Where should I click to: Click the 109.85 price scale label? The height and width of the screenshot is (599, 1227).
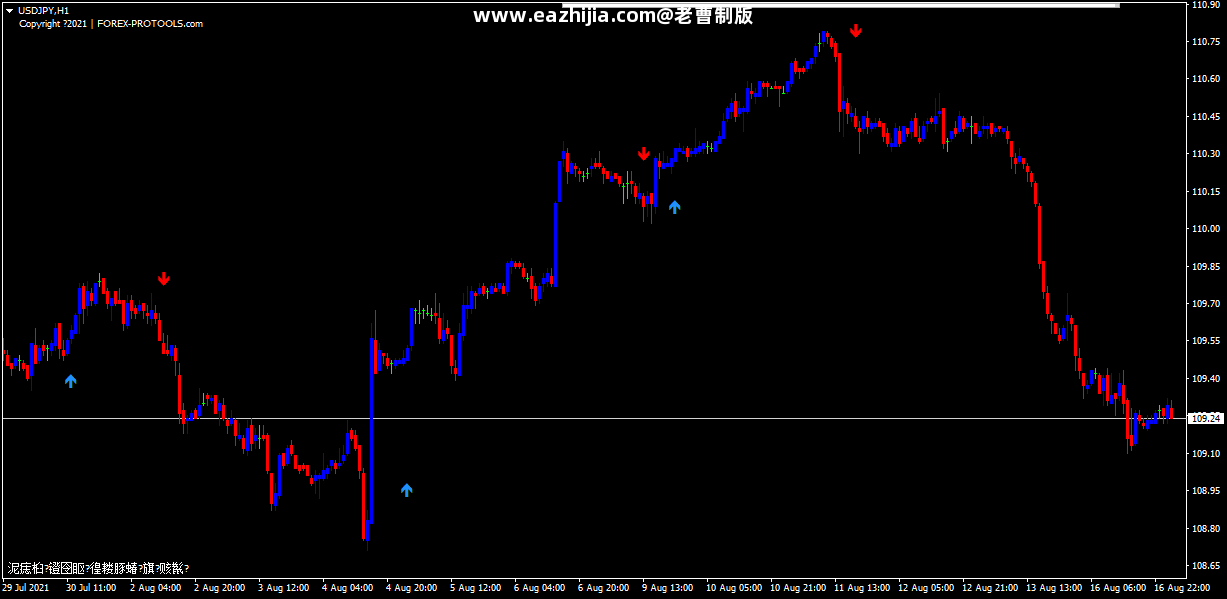coord(1206,267)
